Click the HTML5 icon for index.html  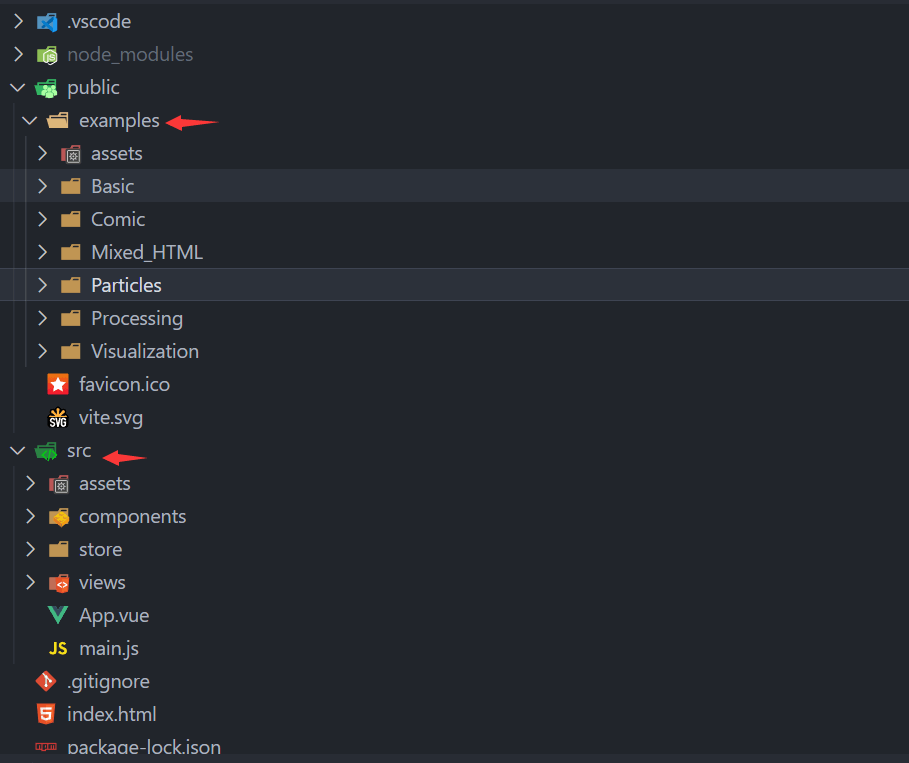(x=46, y=714)
